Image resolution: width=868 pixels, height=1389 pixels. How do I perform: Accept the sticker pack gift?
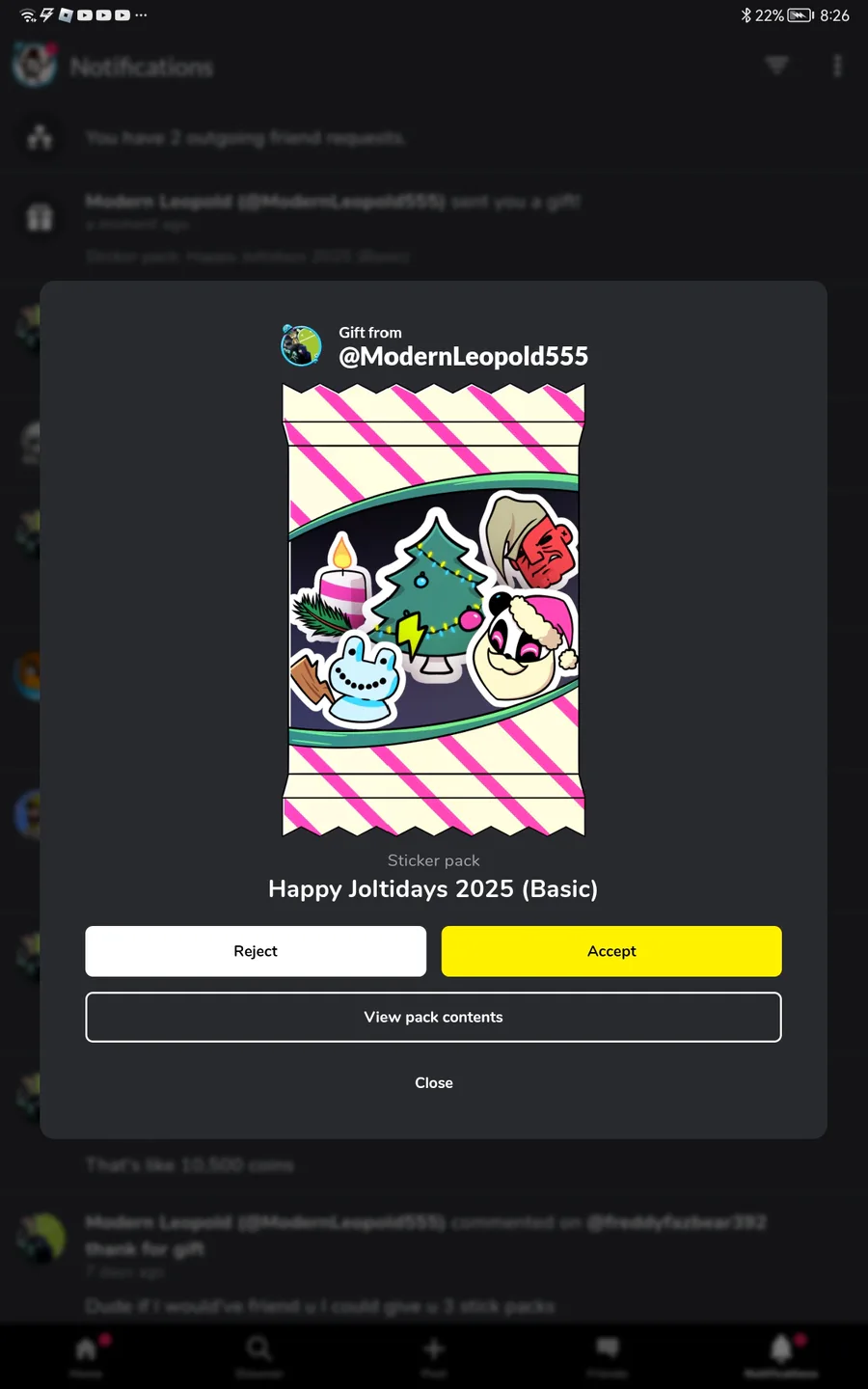611,951
